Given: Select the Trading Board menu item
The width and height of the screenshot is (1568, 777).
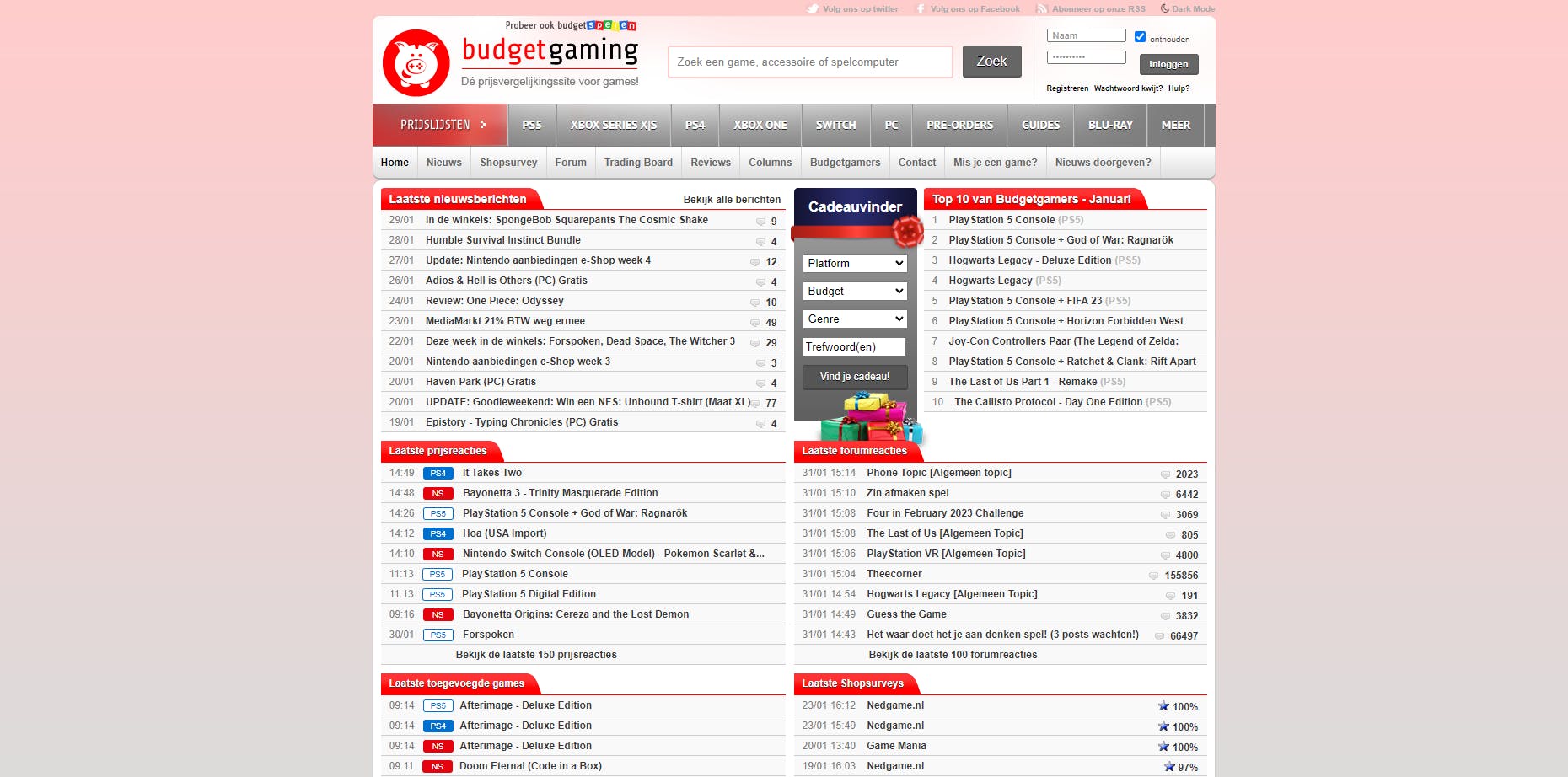Looking at the screenshot, I should (x=638, y=163).
